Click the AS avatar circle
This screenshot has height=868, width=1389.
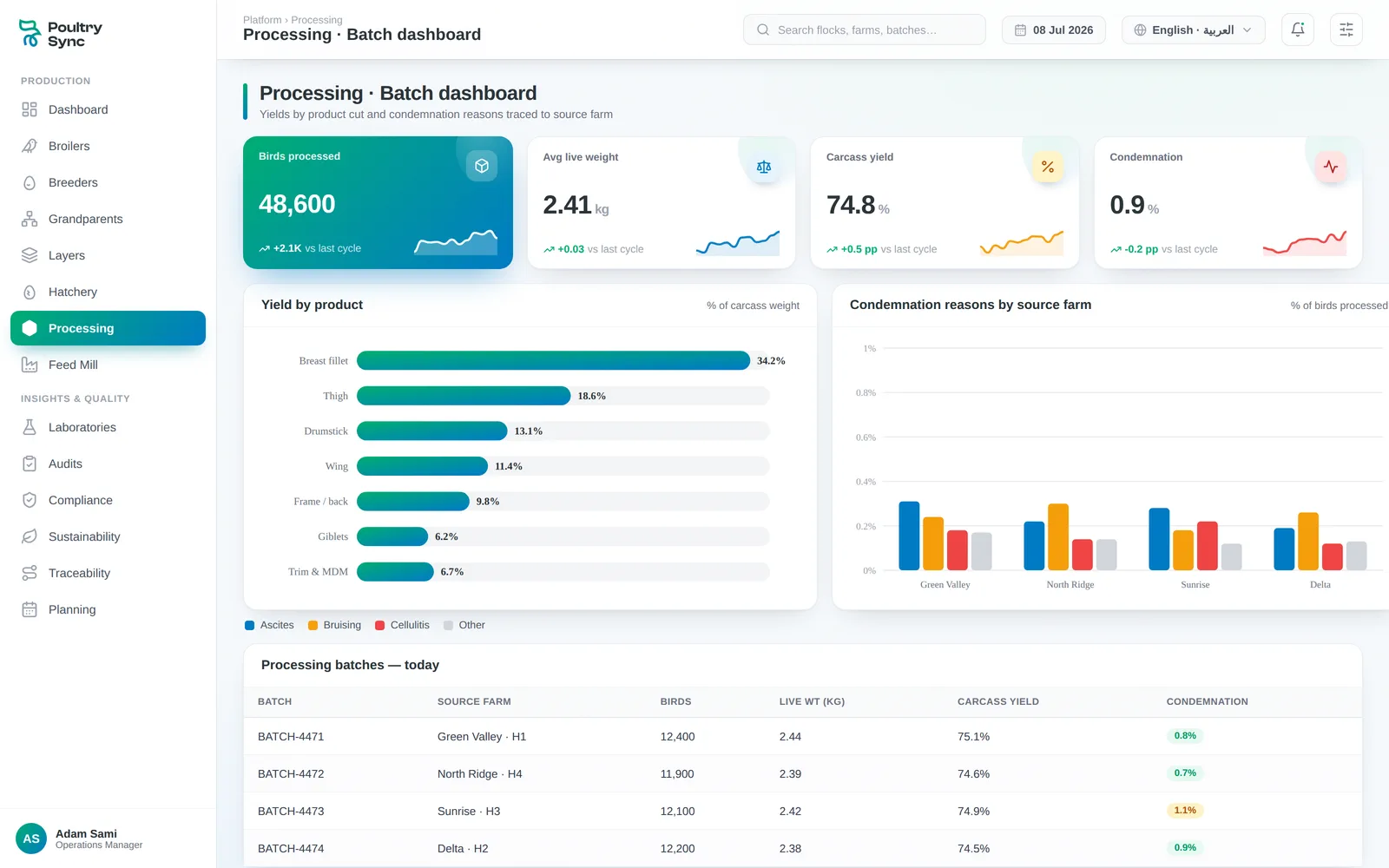pos(31,838)
